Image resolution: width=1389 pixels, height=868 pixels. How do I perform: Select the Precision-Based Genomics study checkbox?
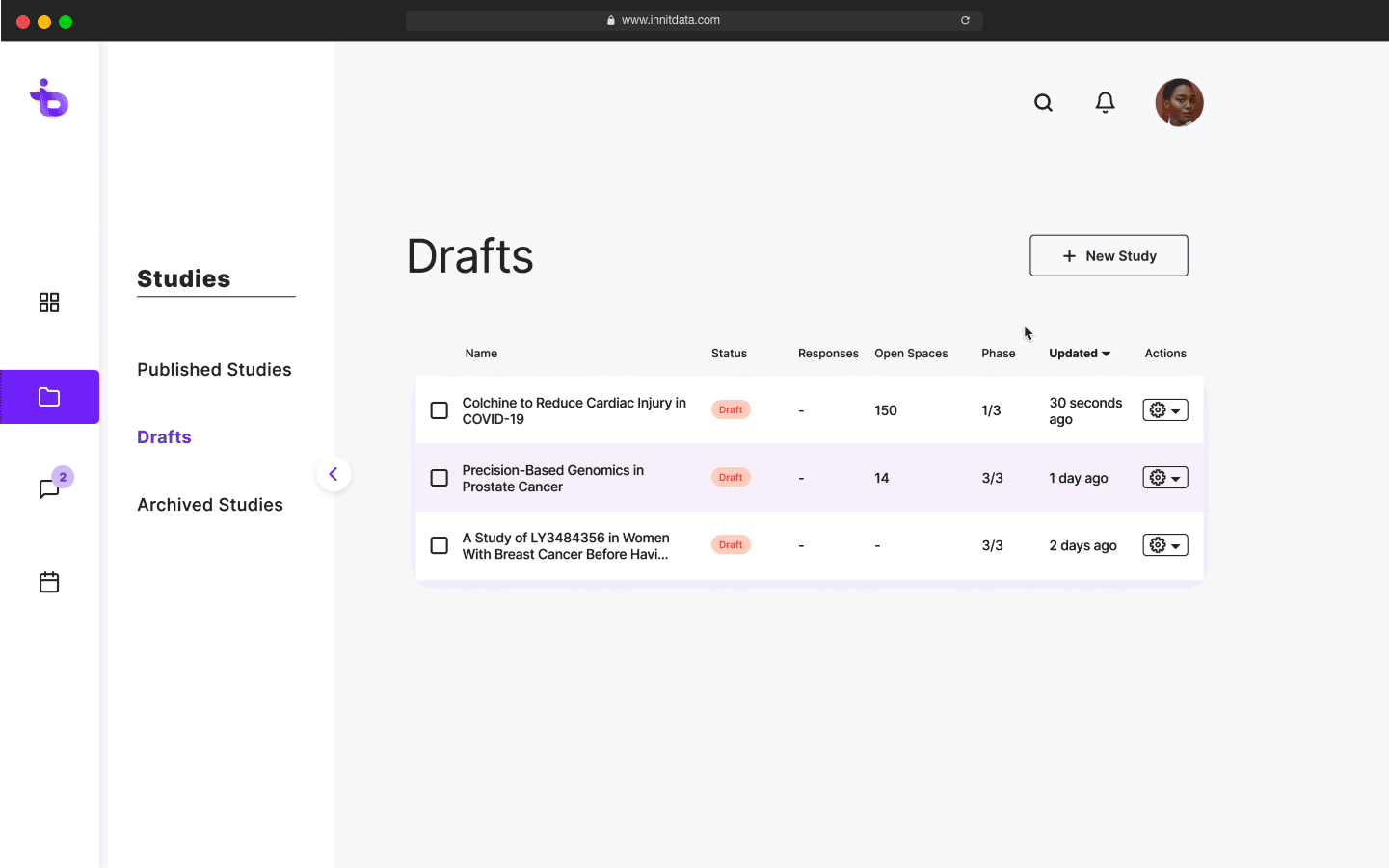440,478
